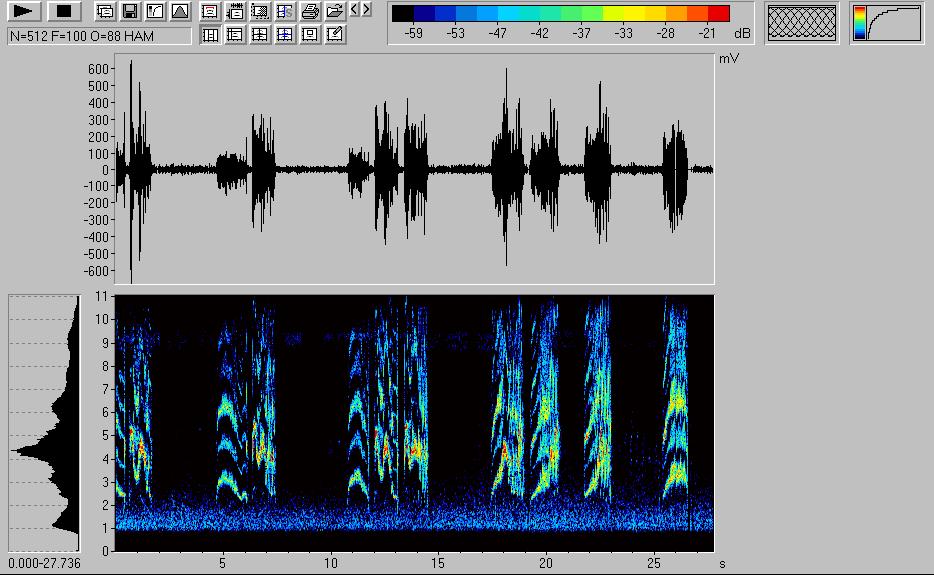The height and width of the screenshot is (575, 934).
Task: Click the N=512 F=100 O=88 HAM parameters field
Action: click(x=98, y=36)
